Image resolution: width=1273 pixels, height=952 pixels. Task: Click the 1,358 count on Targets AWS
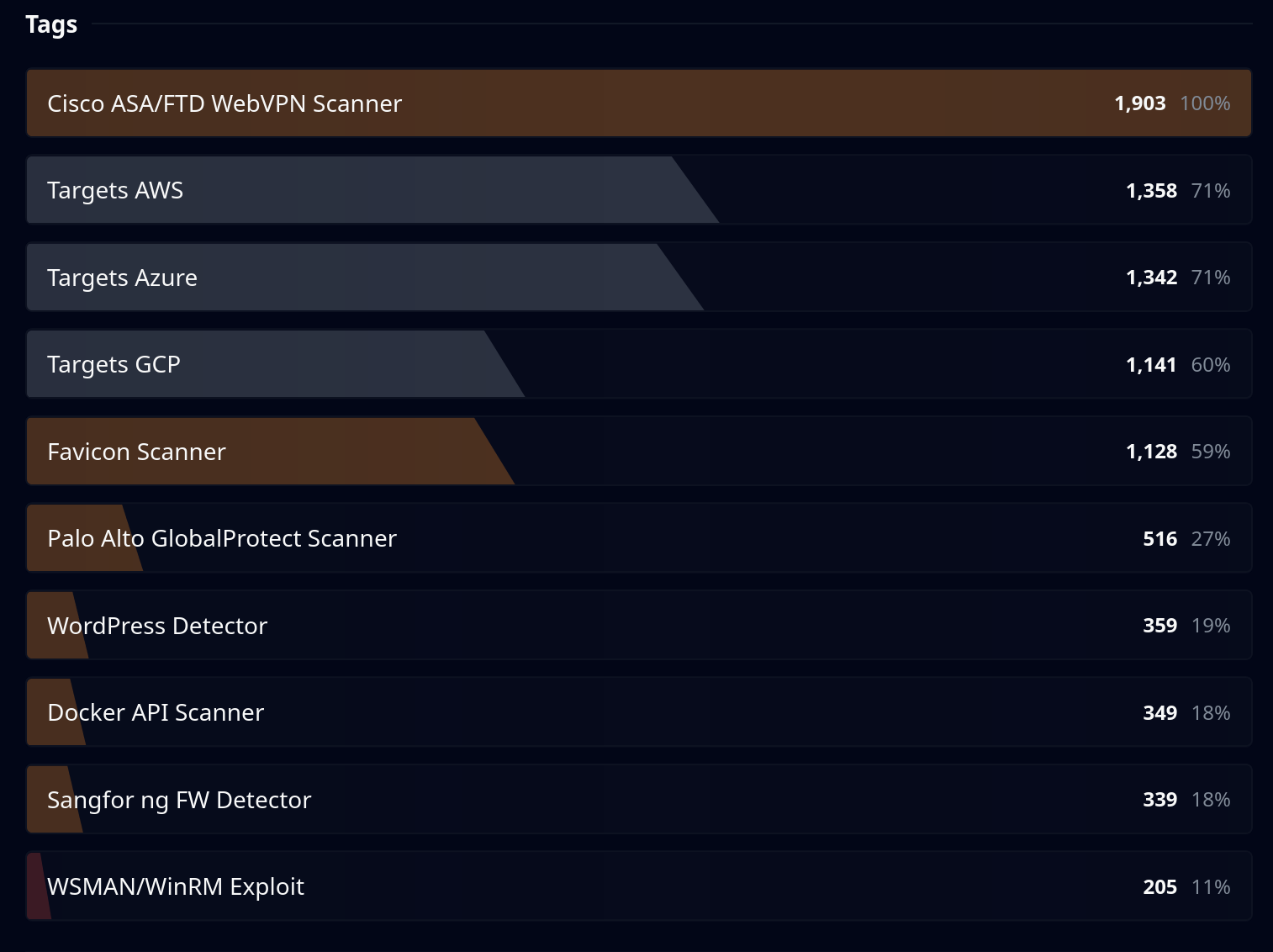click(x=1151, y=190)
